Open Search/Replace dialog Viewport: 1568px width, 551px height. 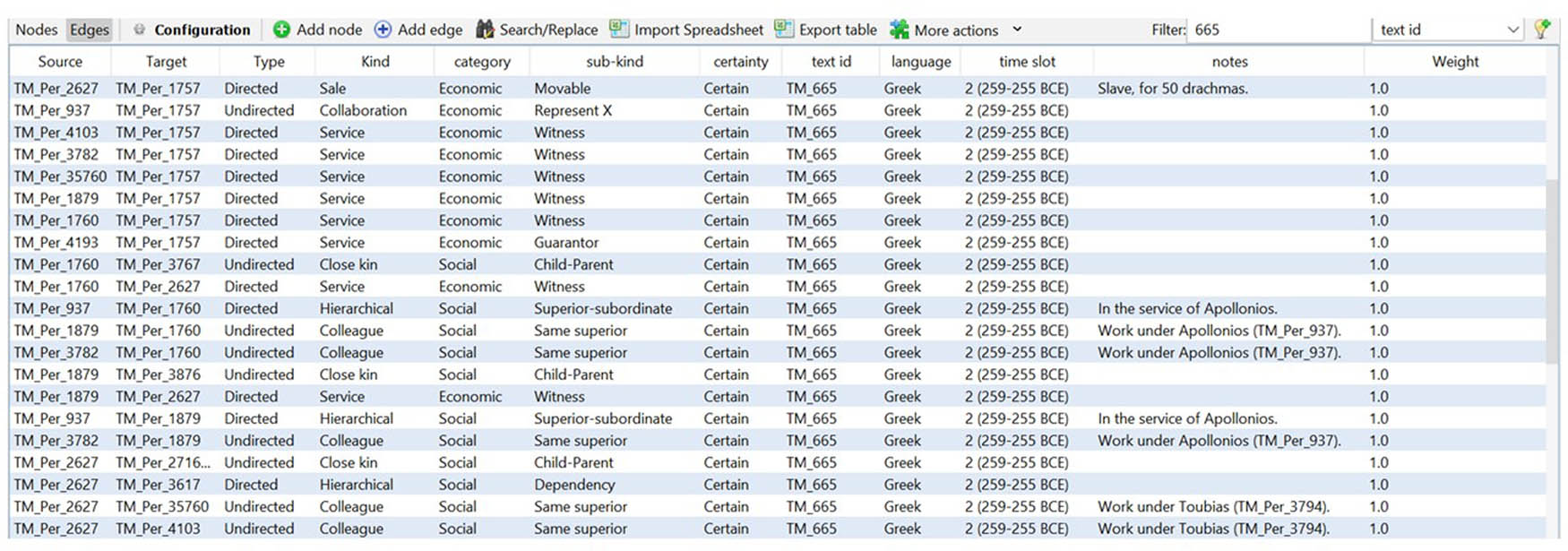point(548,30)
